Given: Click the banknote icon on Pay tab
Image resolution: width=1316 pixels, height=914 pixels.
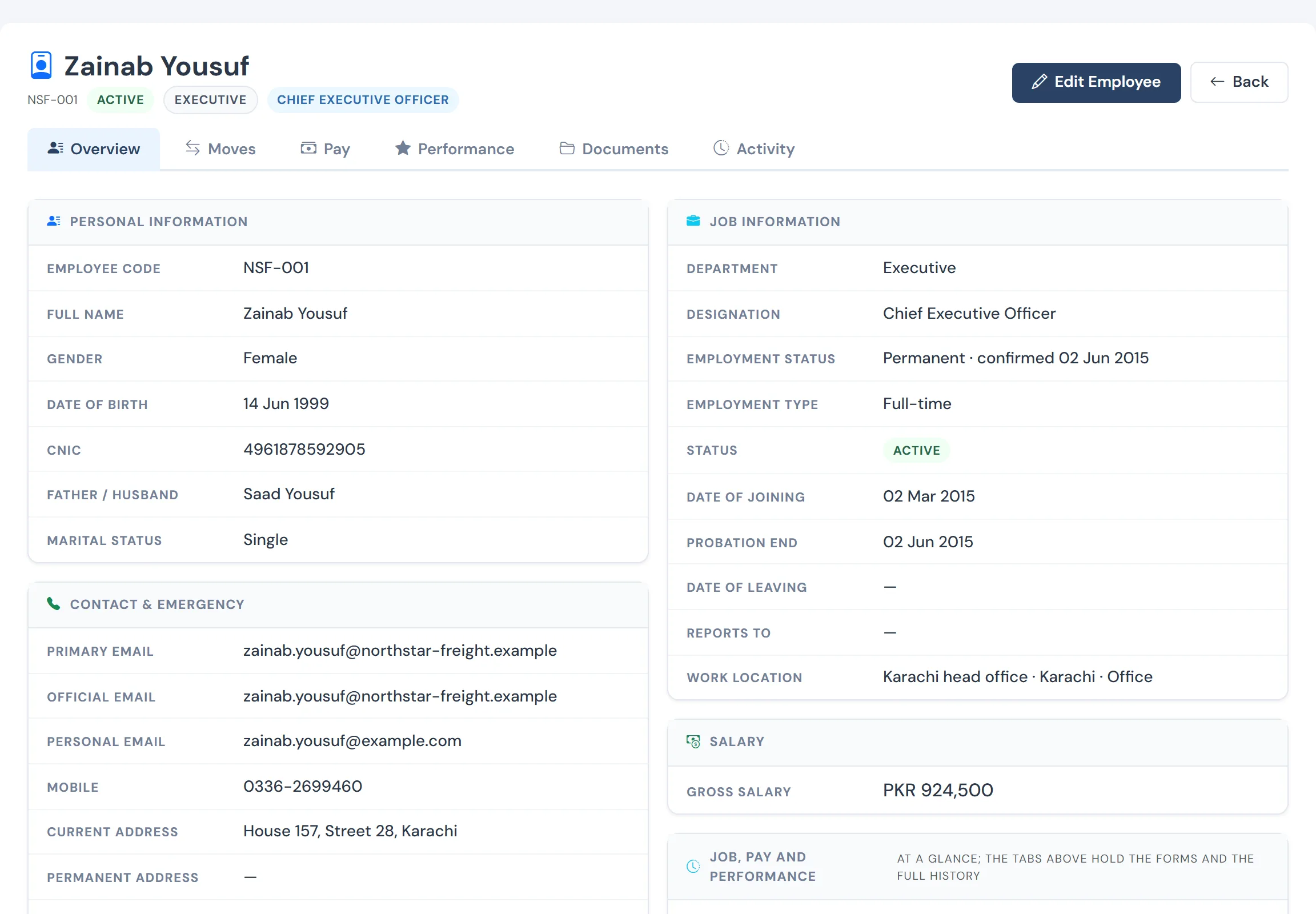Looking at the screenshot, I should tap(308, 148).
